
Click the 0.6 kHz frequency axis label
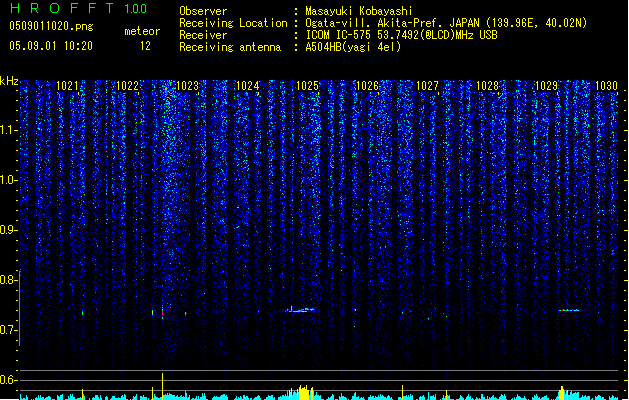tap(9, 380)
